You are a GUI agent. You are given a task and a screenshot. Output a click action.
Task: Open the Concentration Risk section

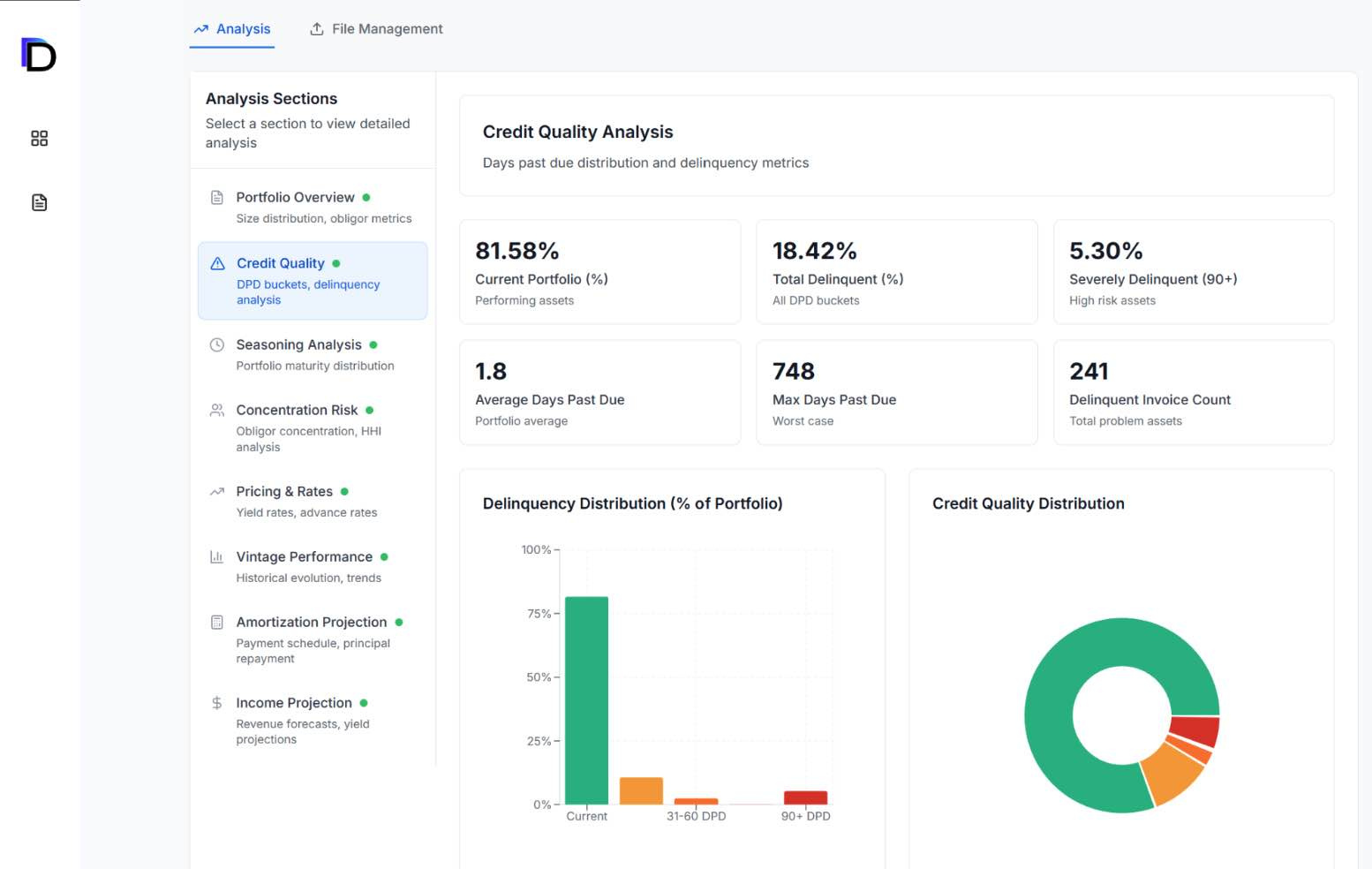click(297, 410)
